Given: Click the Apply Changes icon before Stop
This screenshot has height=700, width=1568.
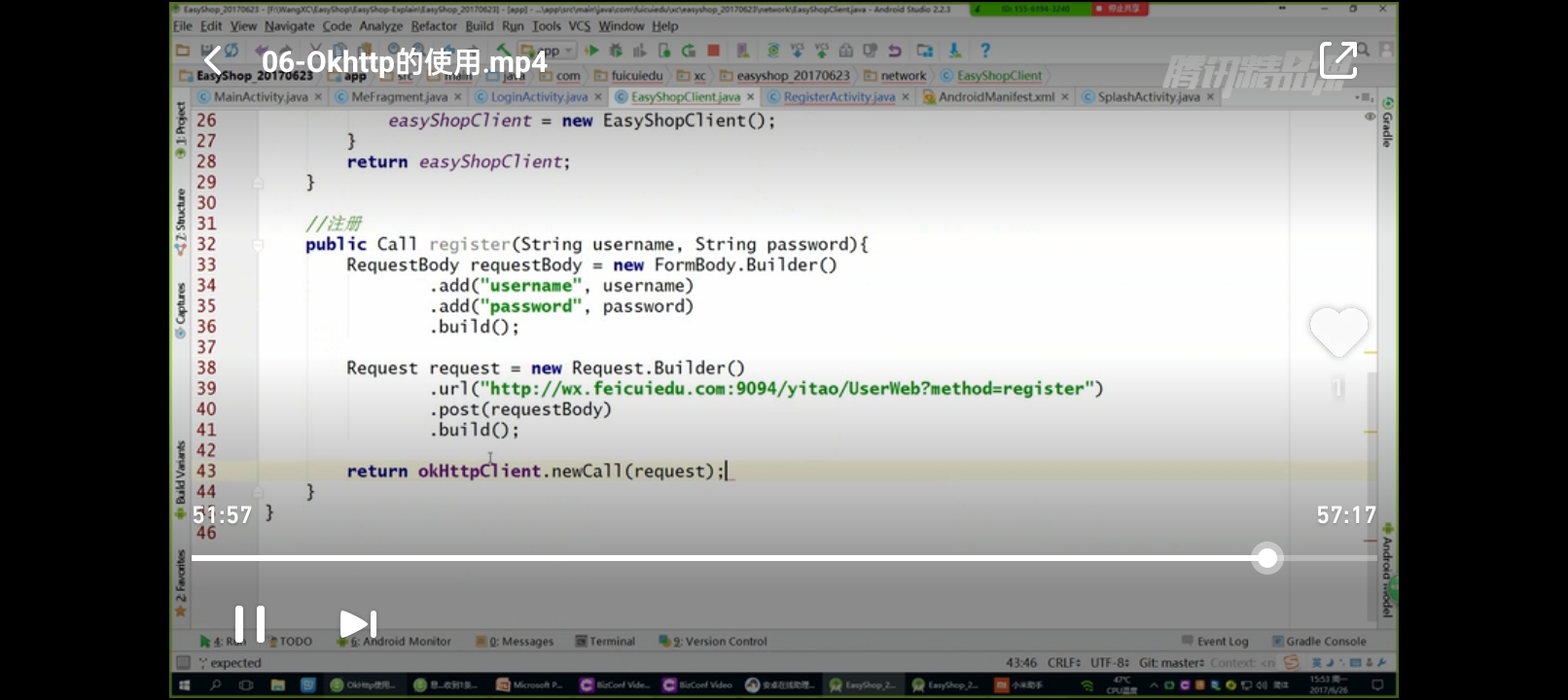Looking at the screenshot, I should pos(689,51).
